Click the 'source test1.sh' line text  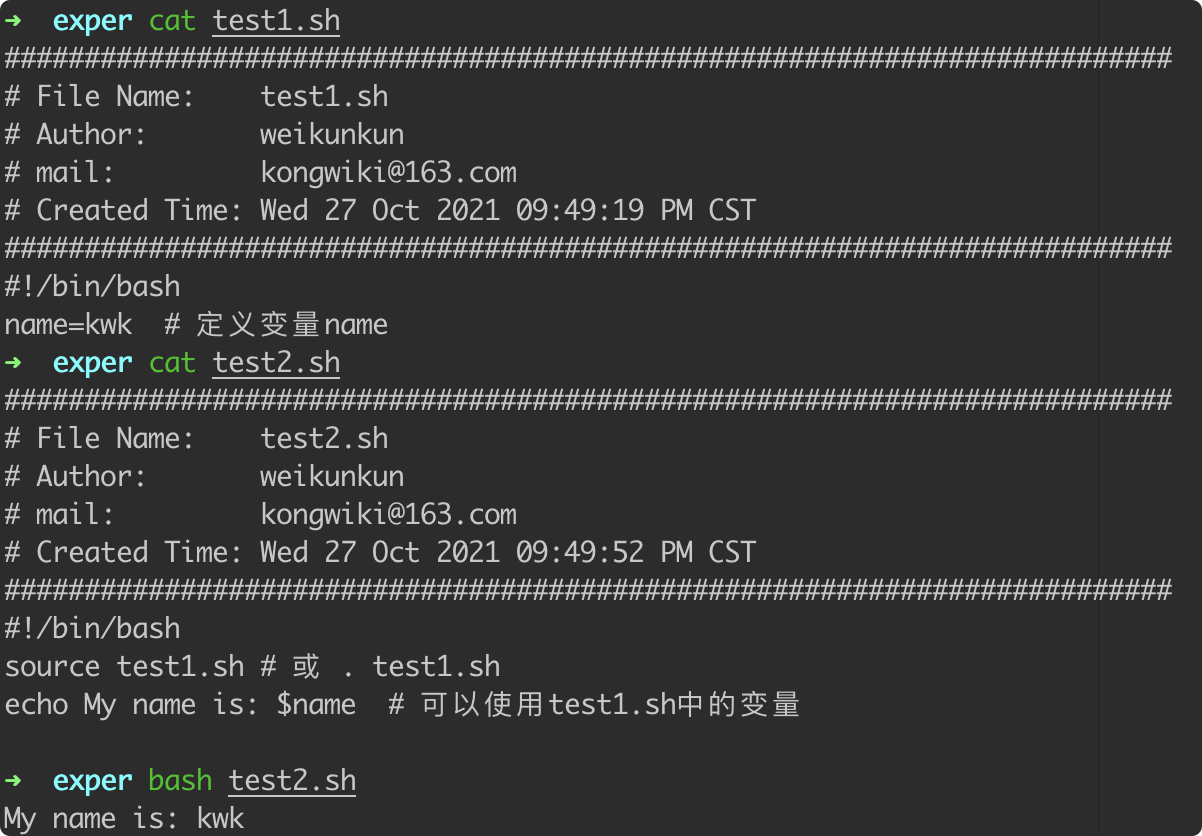pyautogui.click(x=124, y=667)
